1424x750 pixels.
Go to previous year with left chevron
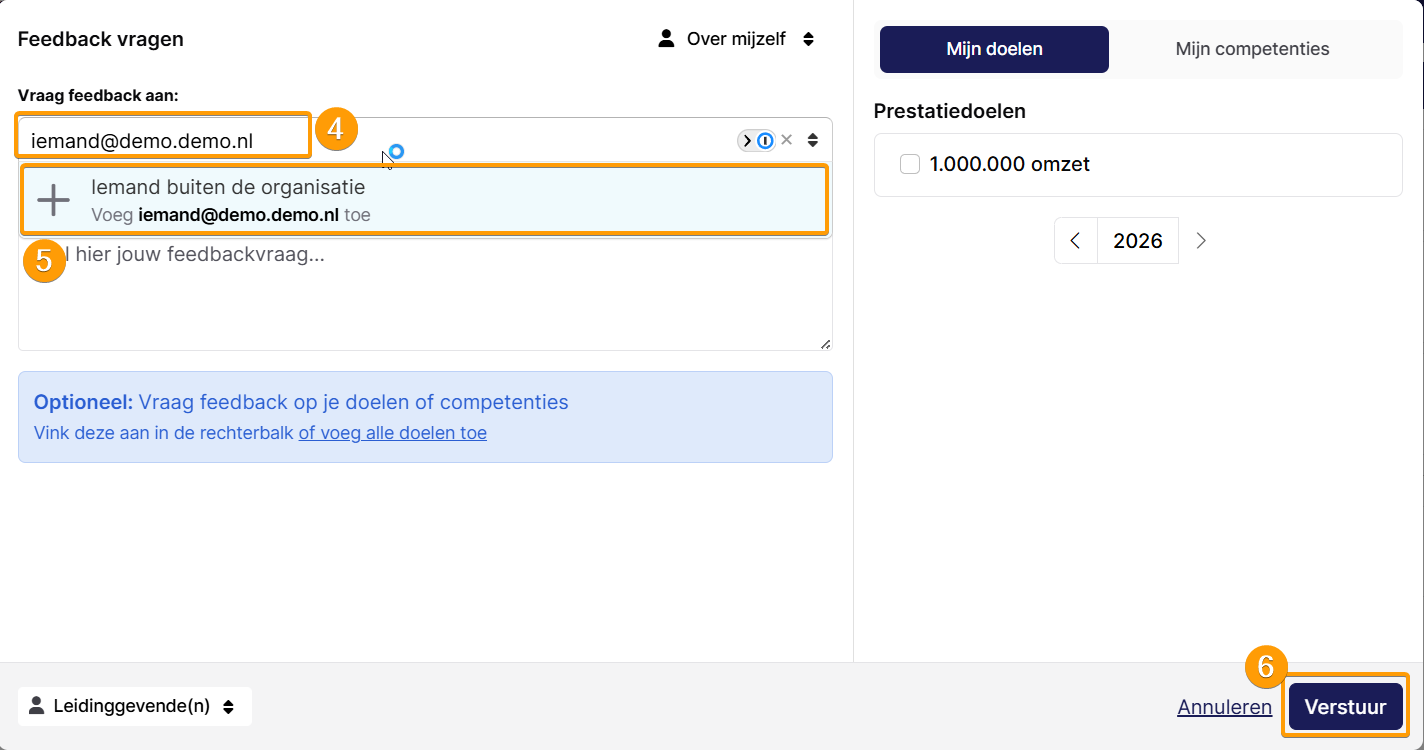[1076, 241]
